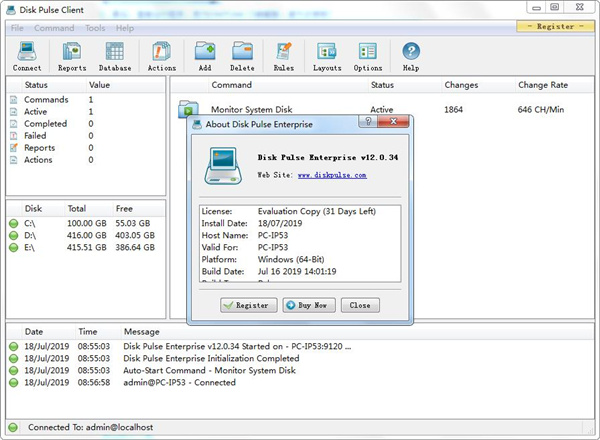The image size is (600, 440).
Task: Click the disk icon in About dialog
Action: 223,166
